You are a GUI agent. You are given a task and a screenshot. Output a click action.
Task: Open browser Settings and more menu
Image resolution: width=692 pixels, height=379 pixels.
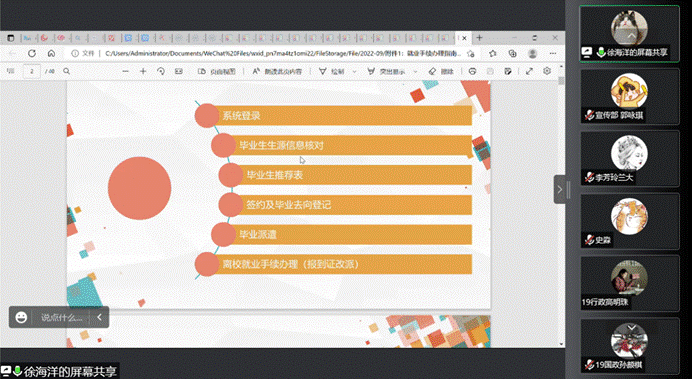click(x=552, y=53)
